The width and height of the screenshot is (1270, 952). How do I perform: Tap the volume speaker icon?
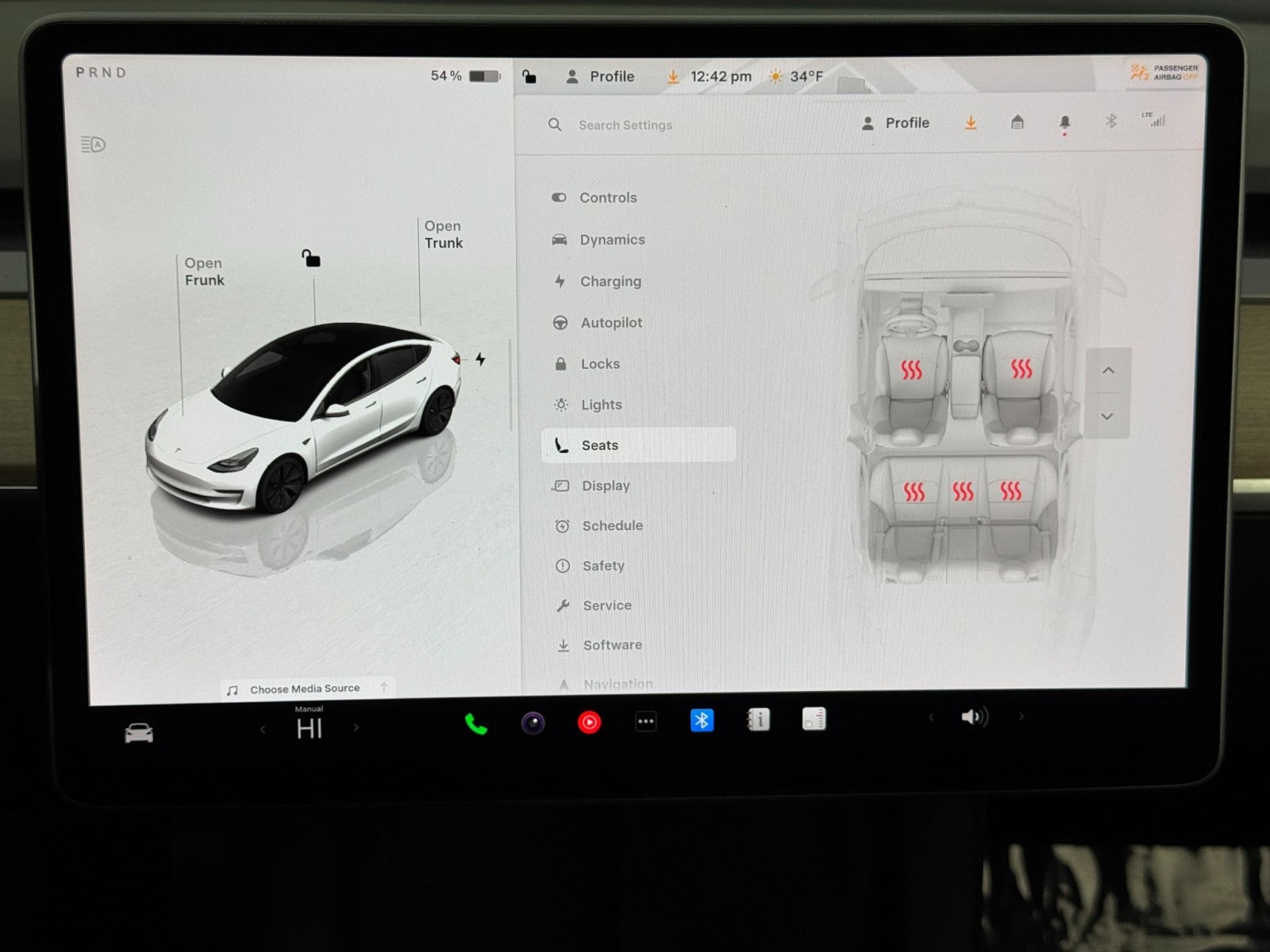(x=973, y=717)
